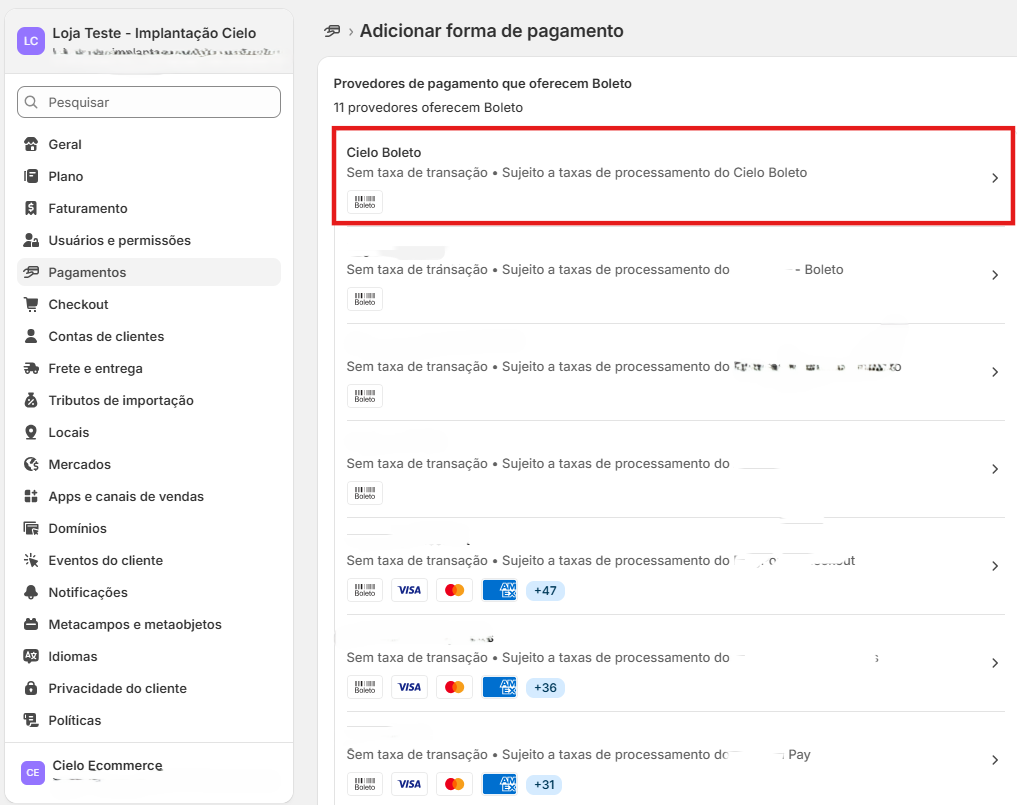Click the LC store avatar
The height and width of the screenshot is (805, 1017).
point(31,41)
